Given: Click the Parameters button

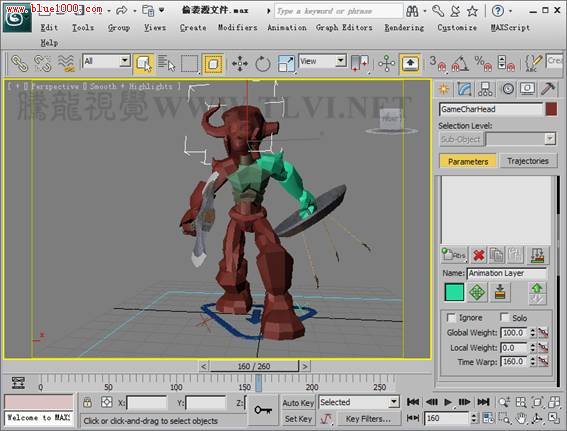Looking at the screenshot, I should tap(468, 161).
